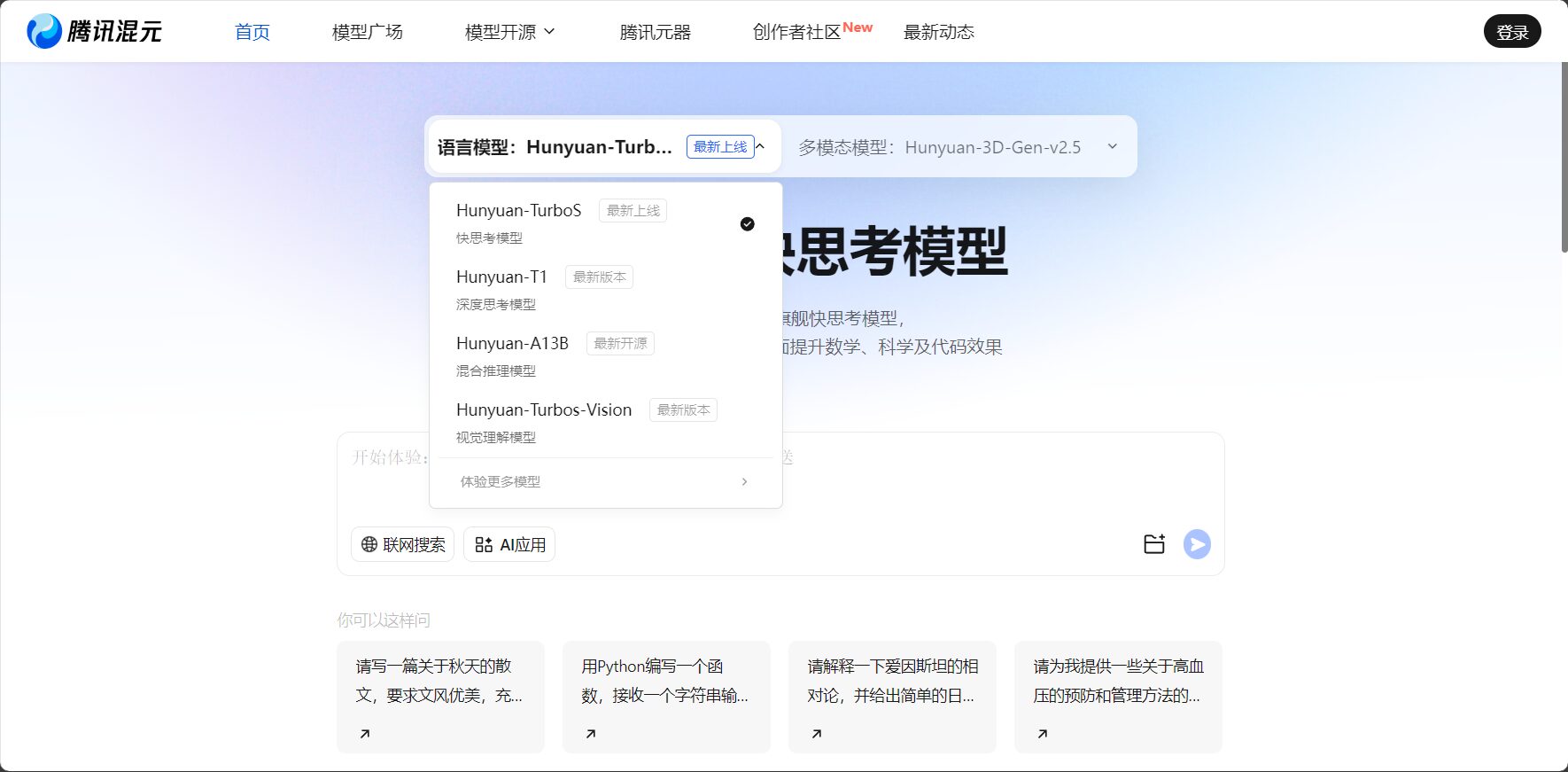Viewport: 1568px width, 772px height.
Task: Select hypertension prevention prompt card
Action: coord(1118,697)
